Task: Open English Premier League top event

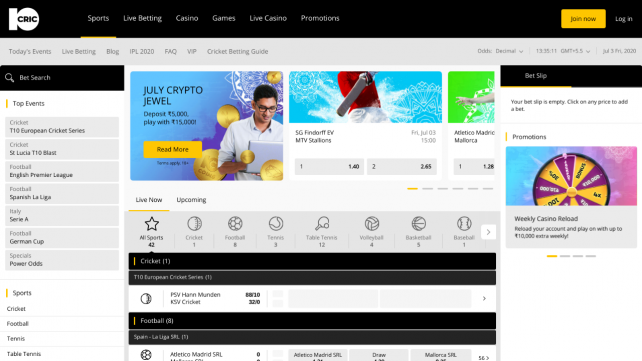Action: click(x=62, y=171)
